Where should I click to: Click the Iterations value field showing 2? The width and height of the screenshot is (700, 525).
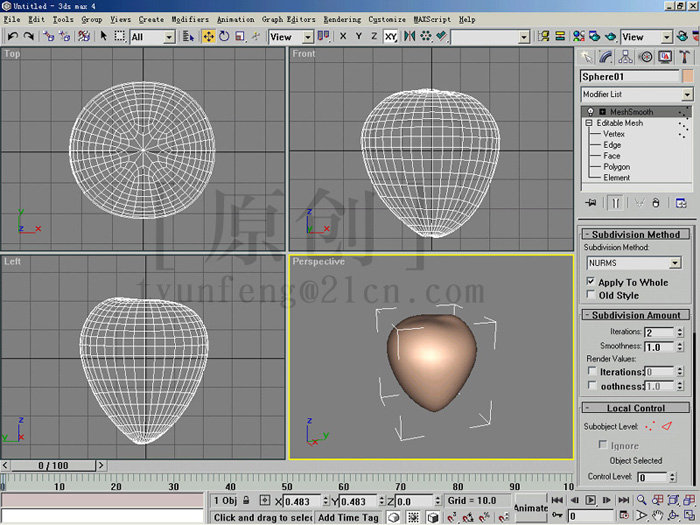coord(659,332)
